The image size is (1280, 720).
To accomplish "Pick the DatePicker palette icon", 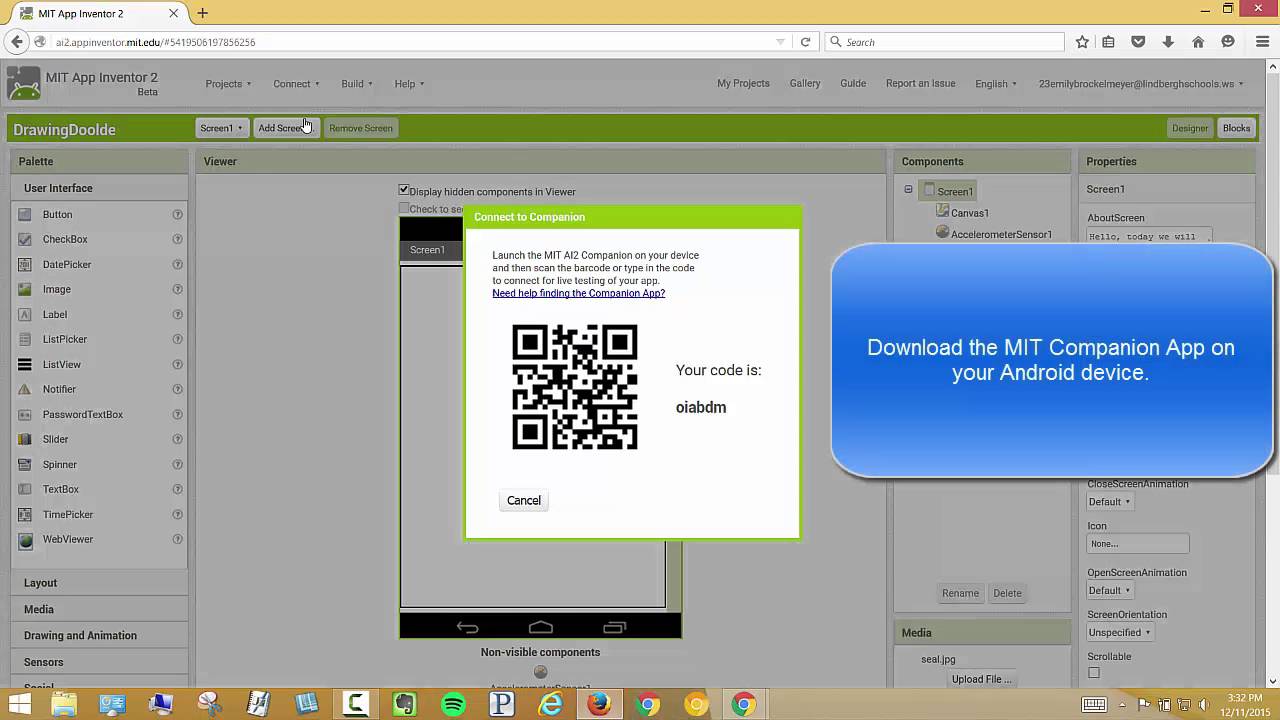I will click(x=25, y=264).
